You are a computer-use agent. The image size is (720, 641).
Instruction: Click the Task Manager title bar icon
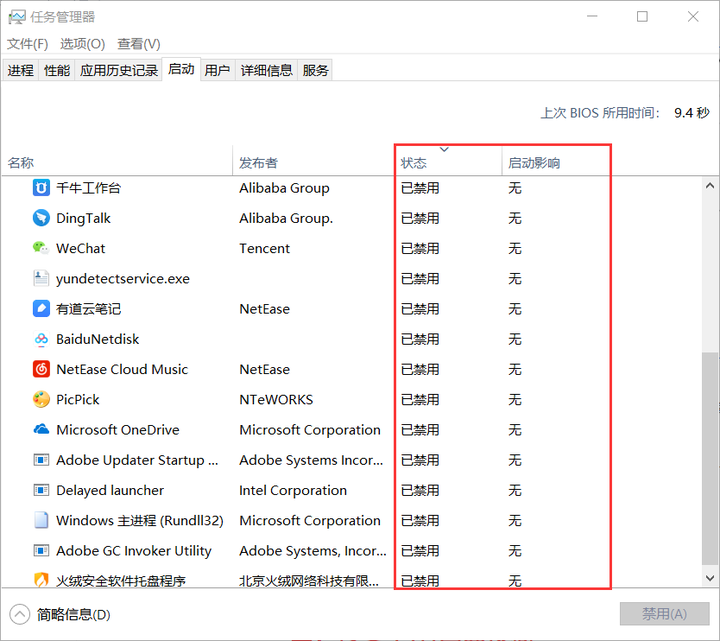(17, 17)
